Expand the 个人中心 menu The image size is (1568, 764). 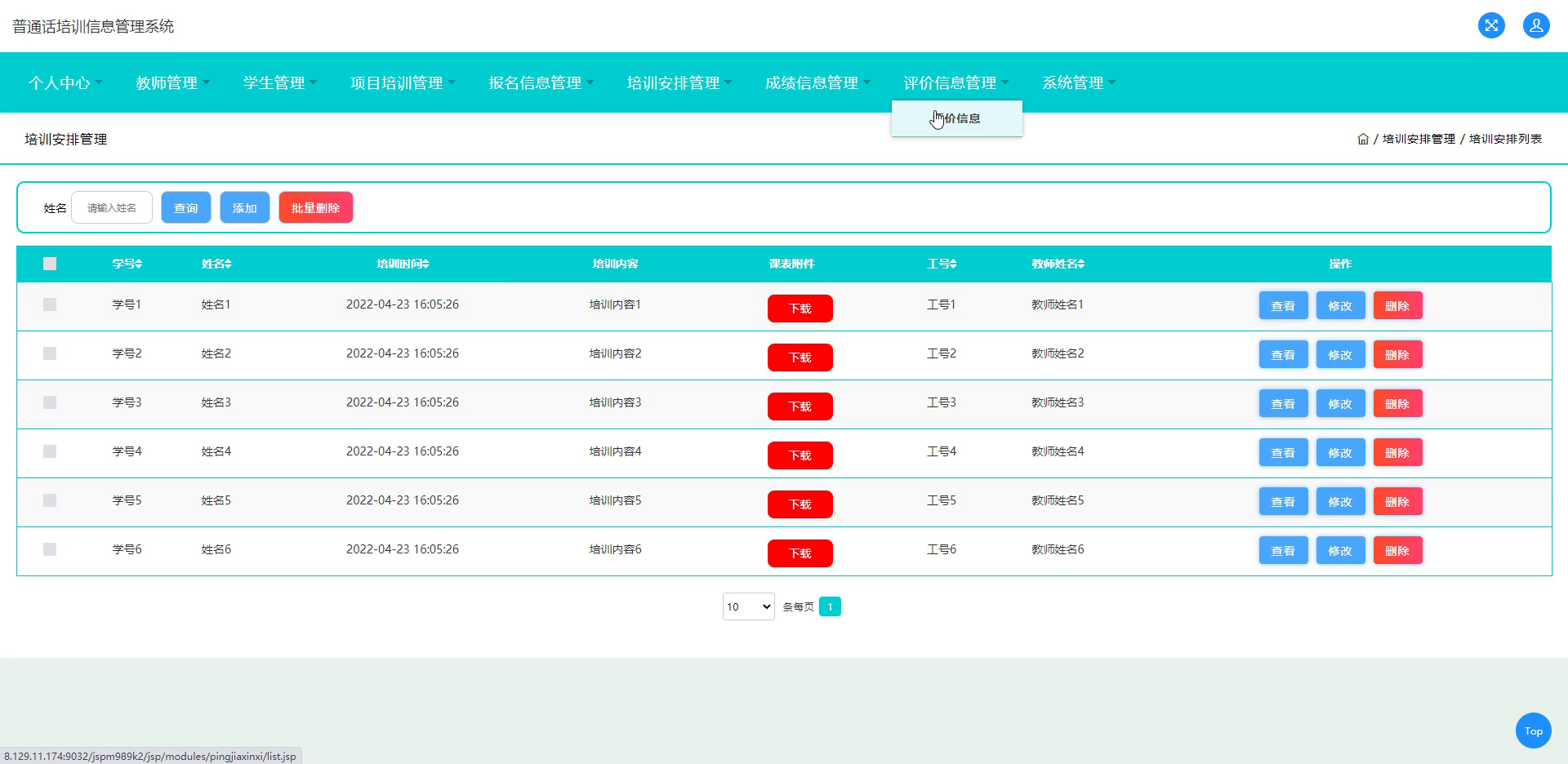[x=65, y=82]
